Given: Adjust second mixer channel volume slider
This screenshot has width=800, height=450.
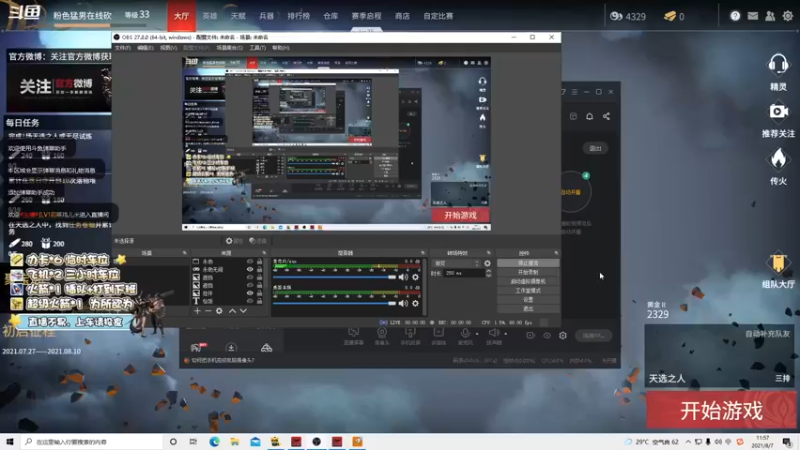Looking at the screenshot, I should point(334,303).
